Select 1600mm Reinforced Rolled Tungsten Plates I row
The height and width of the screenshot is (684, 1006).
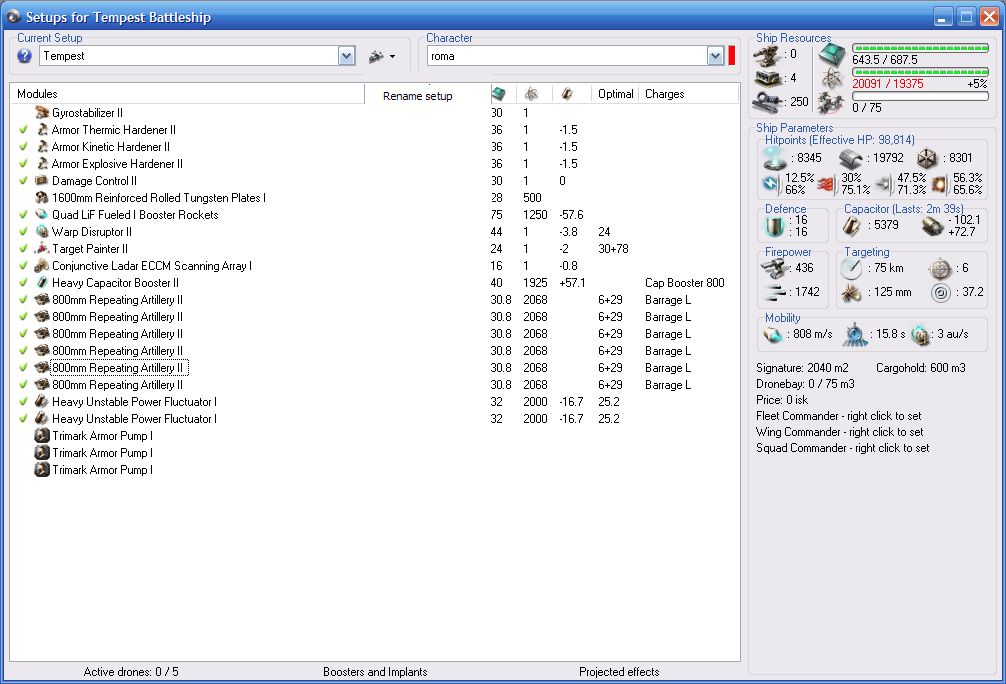tap(375, 198)
